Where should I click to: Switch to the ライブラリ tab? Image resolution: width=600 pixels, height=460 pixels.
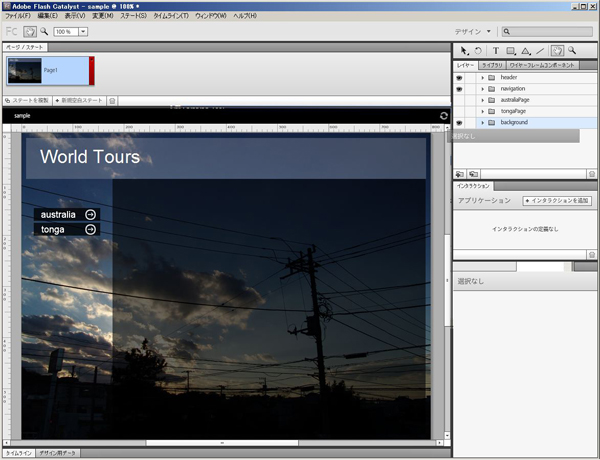pyautogui.click(x=492, y=65)
